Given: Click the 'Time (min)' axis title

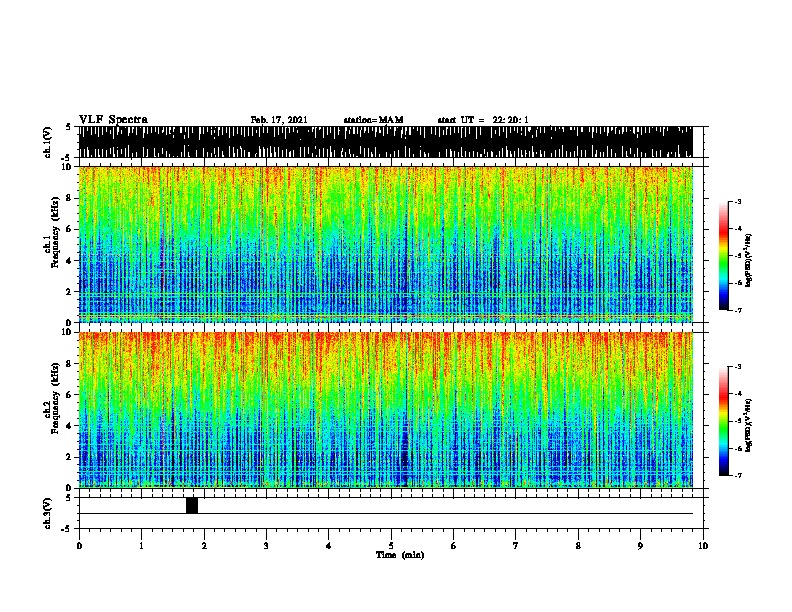Looking at the screenshot, I should coord(400,555).
